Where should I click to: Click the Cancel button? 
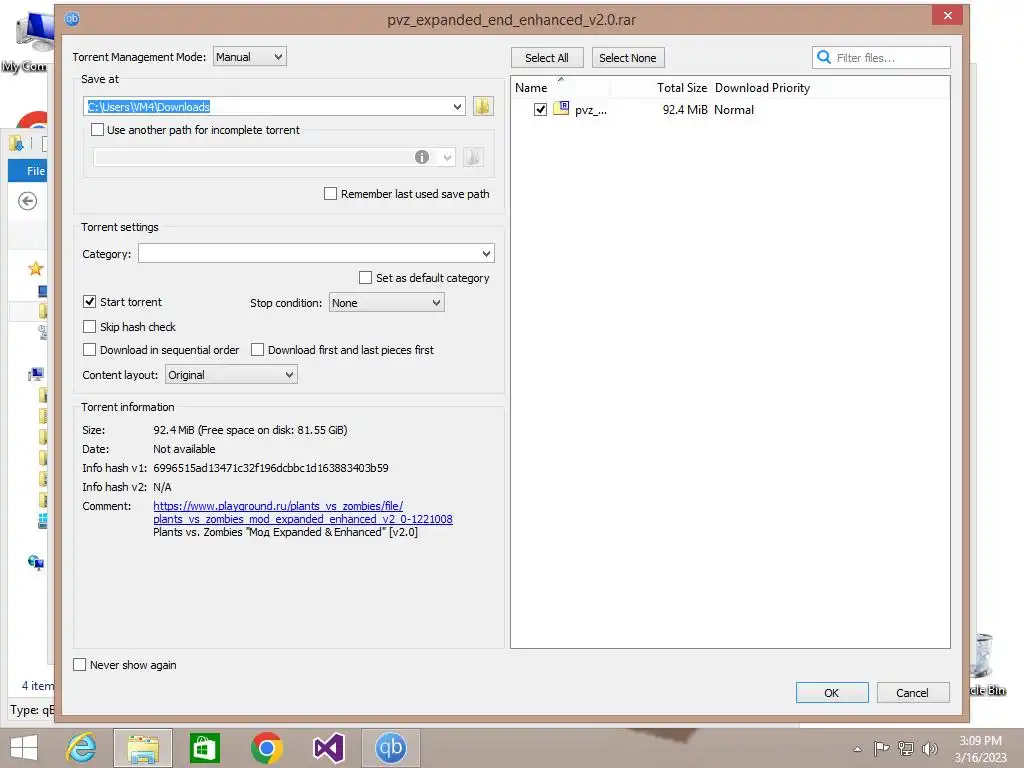pyautogui.click(x=912, y=692)
